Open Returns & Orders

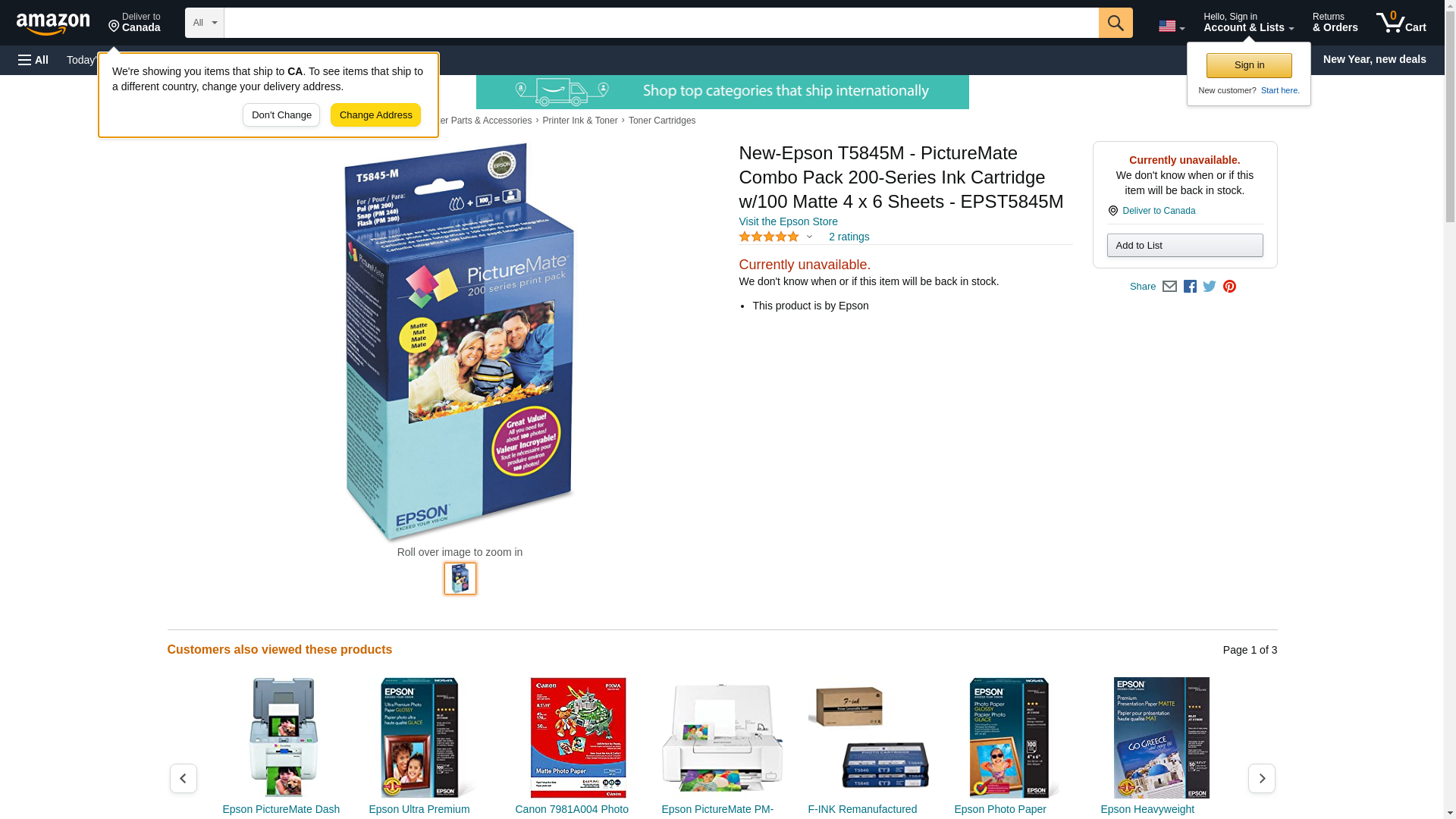pos(1335,23)
